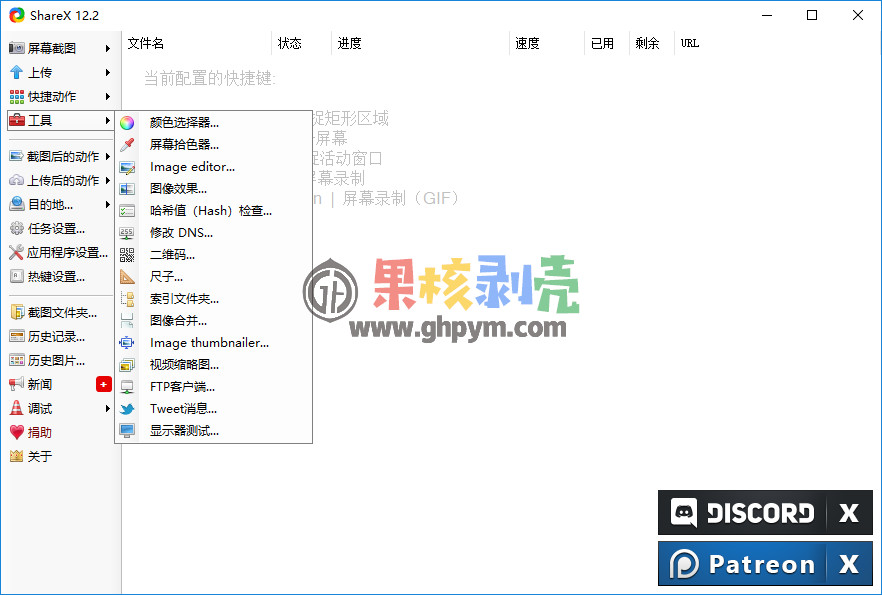Expand the 屏幕截图 submenu arrow
Screen dimensions: 882x595
pos(107,48)
